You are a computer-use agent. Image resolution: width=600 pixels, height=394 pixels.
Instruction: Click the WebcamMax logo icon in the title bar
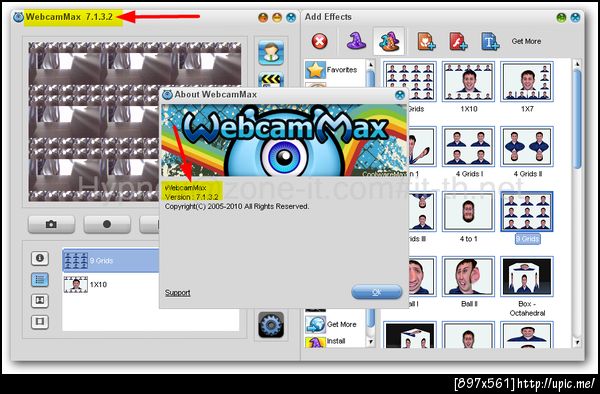pyautogui.click(x=18, y=17)
